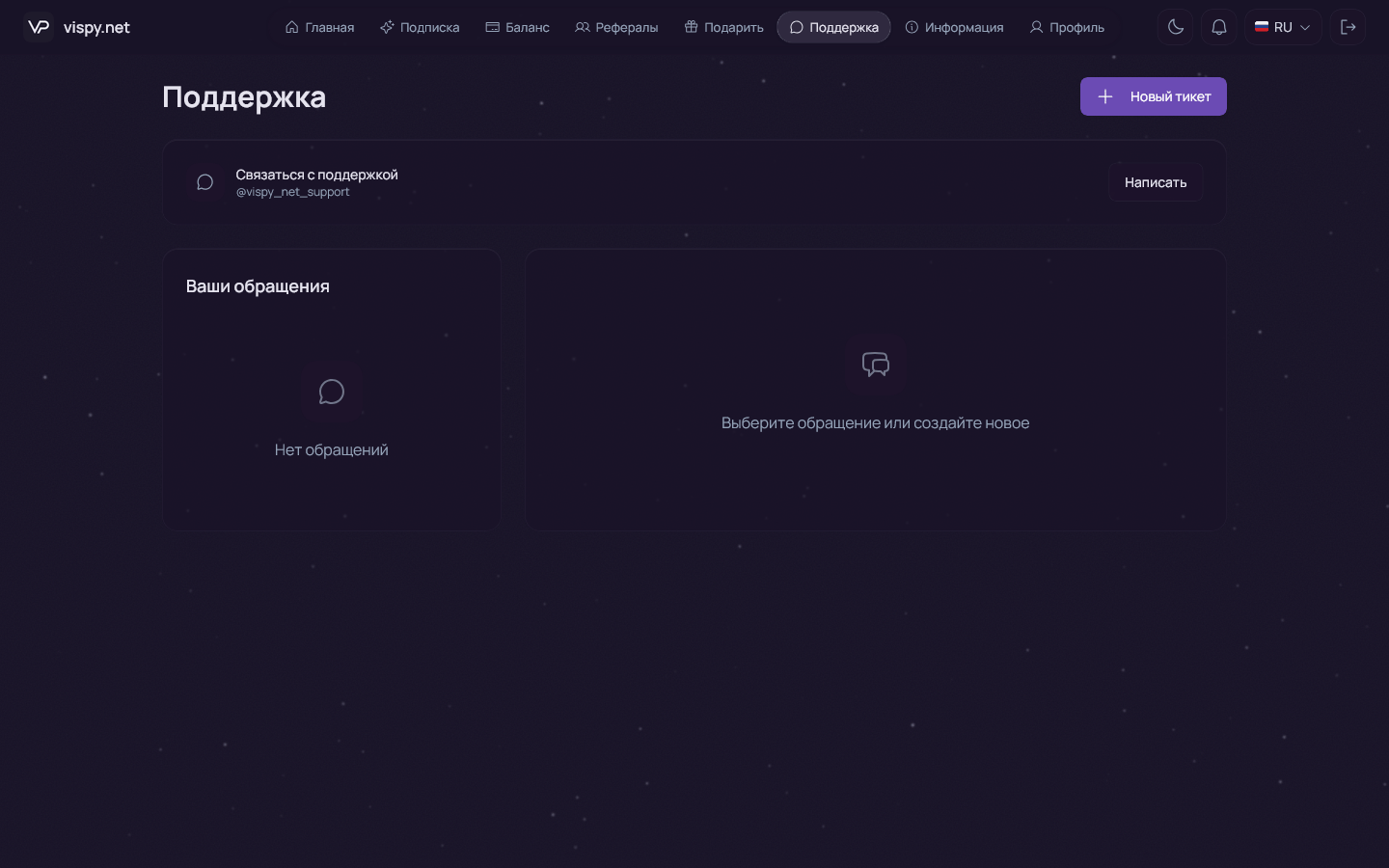Toggle dark mode with the moon icon
This screenshot has width=1389, height=868.
[1175, 27]
